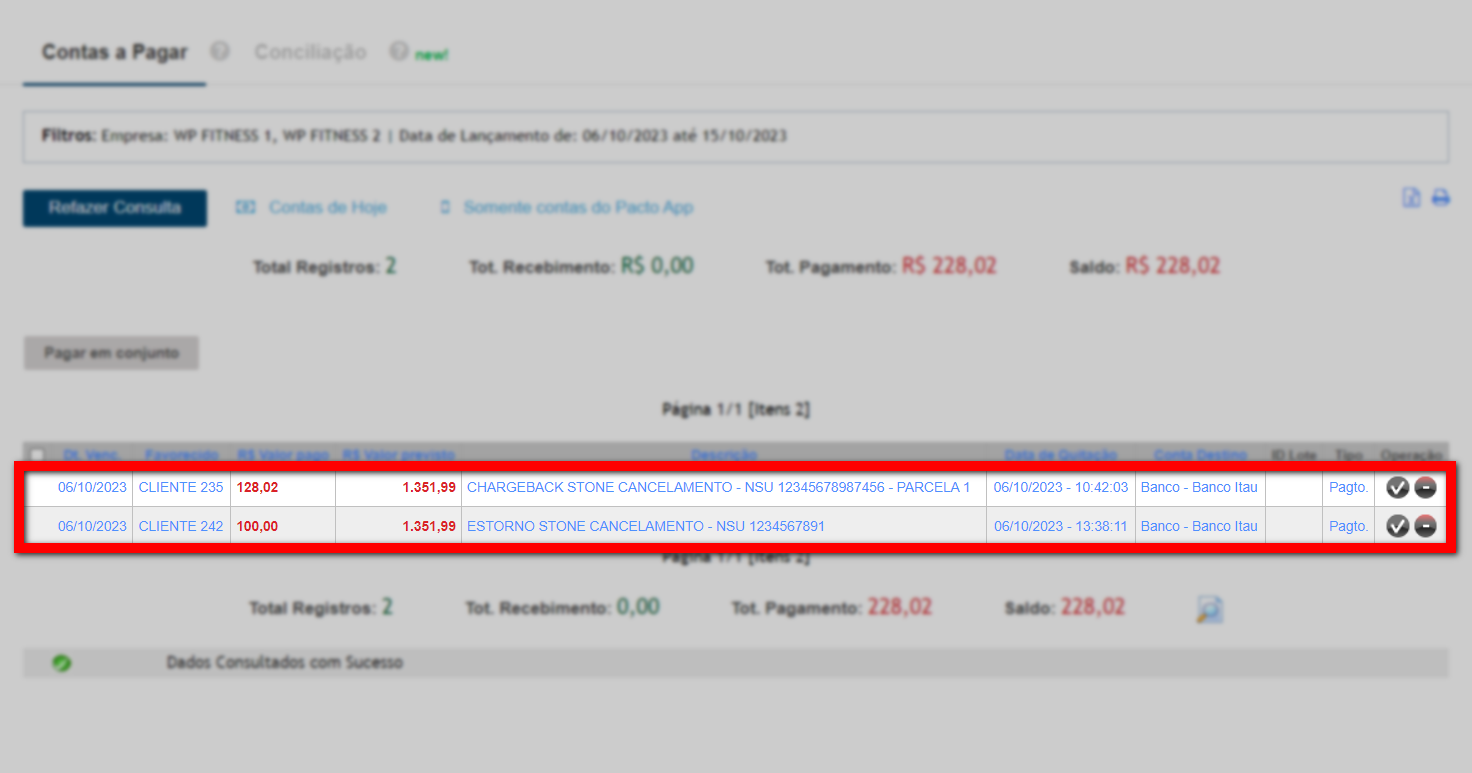Viewport: 1472px width, 773px height.
Task: Click the export file icon beside printer
Action: point(1411,198)
